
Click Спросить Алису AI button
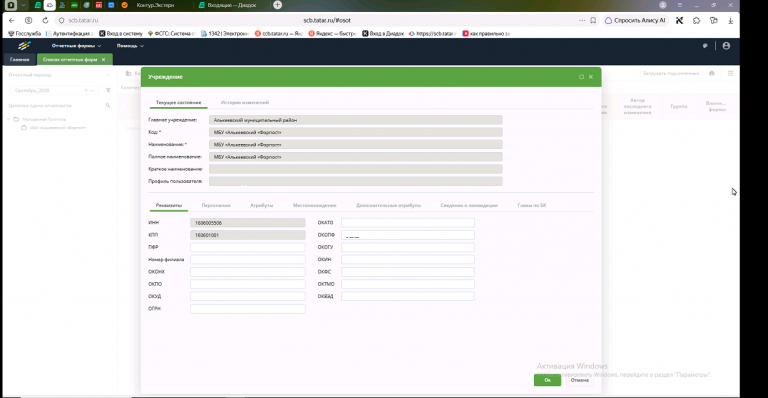coord(635,21)
